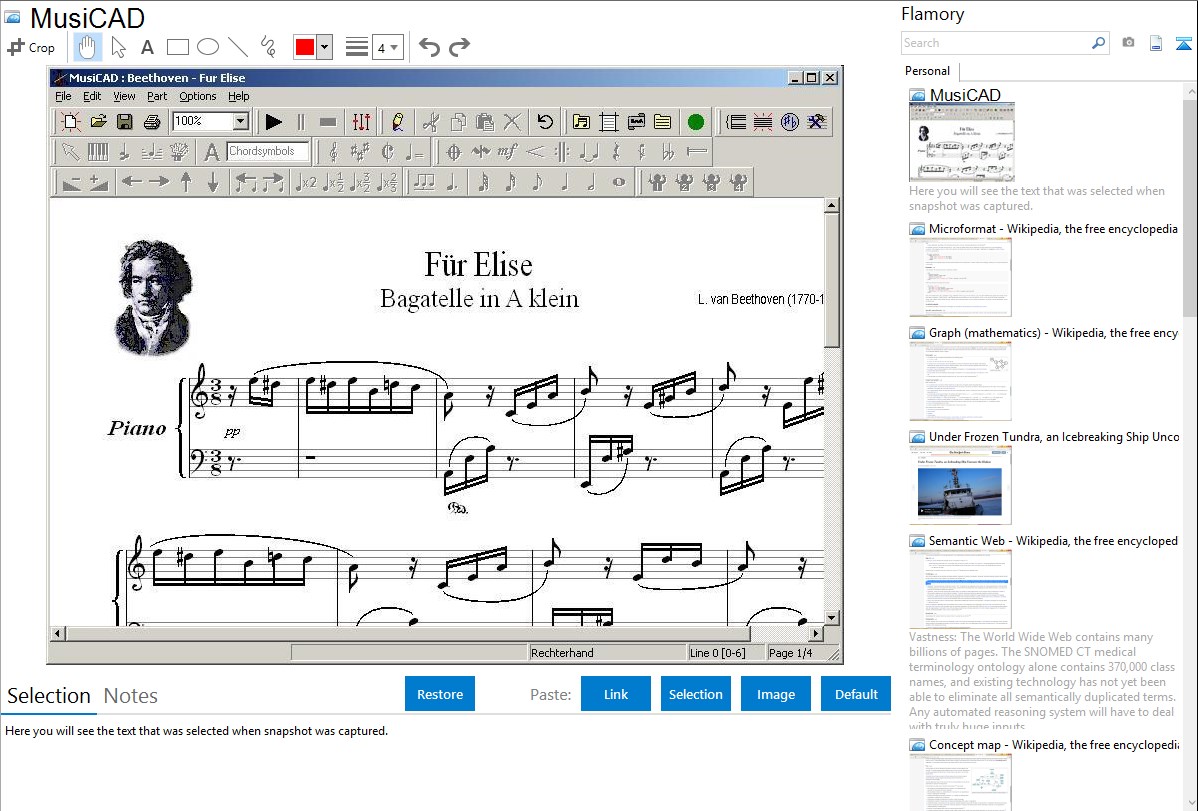
Task: Open the mixer sliders icon
Action: click(x=361, y=122)
